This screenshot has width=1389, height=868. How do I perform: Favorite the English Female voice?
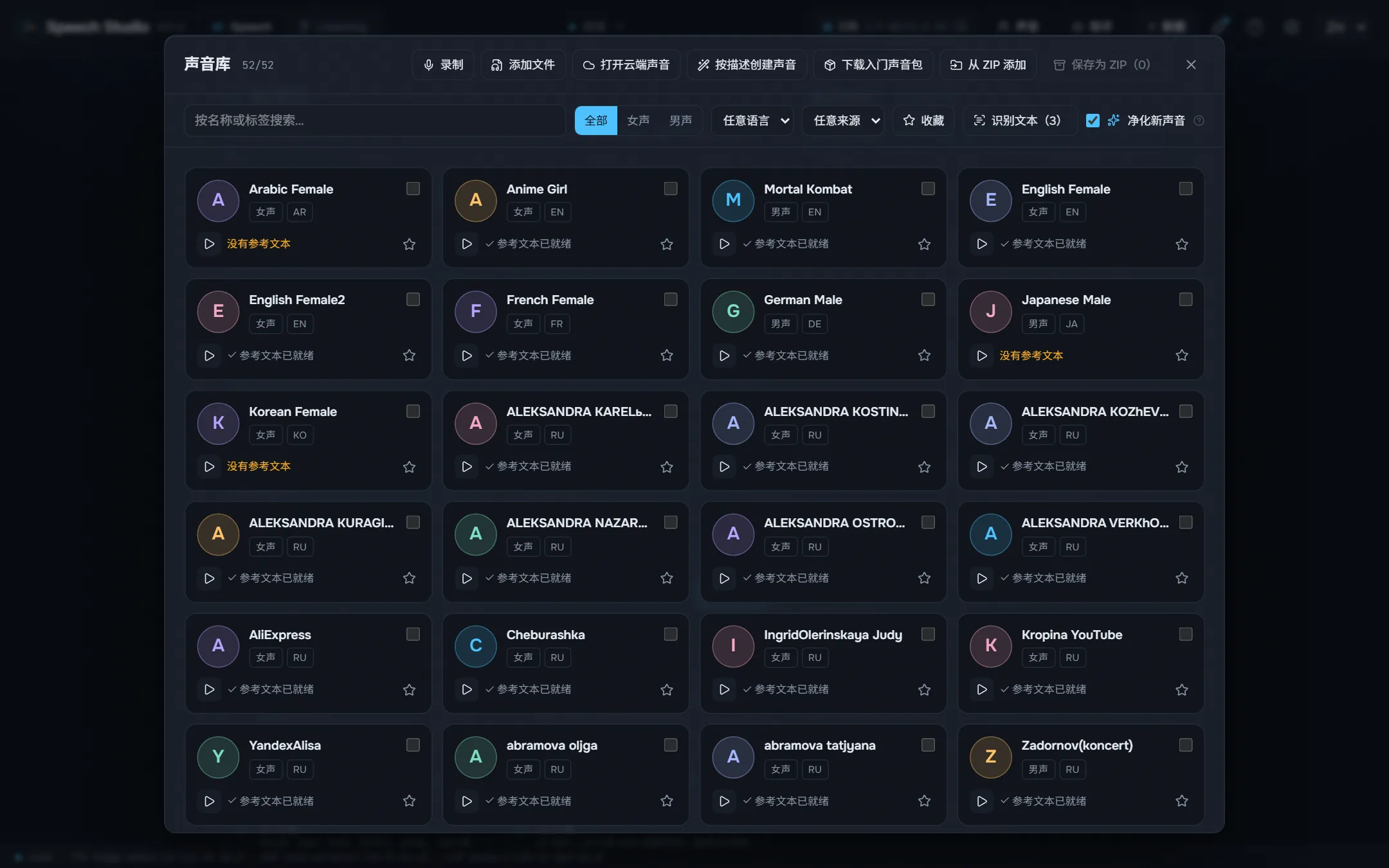point(1182,244)
